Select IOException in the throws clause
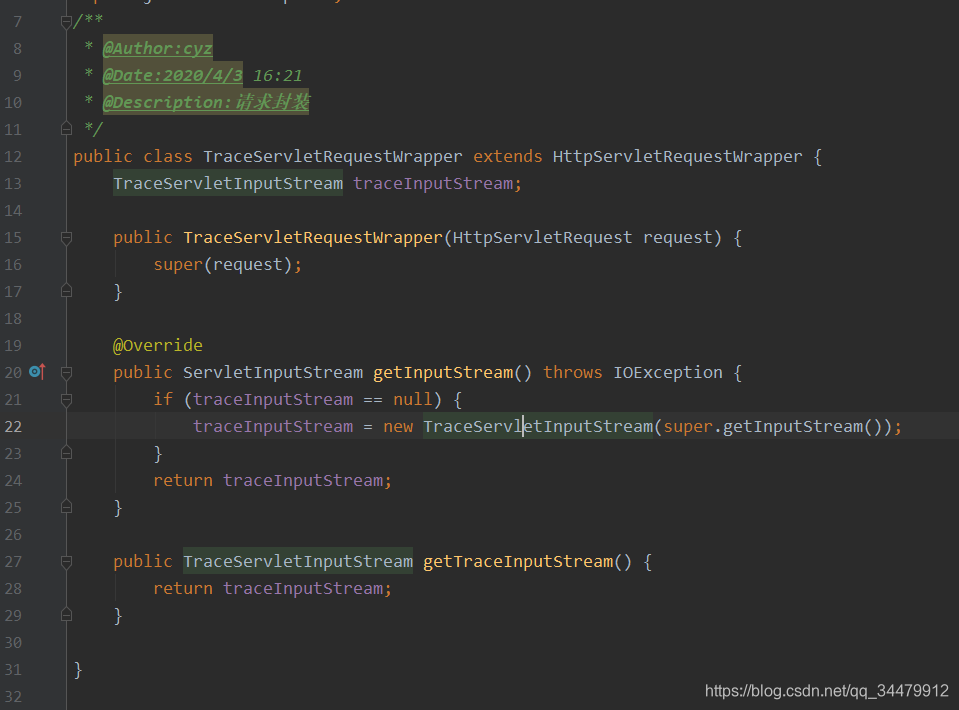This screenshot has height=710, width=959. [667, 371]
